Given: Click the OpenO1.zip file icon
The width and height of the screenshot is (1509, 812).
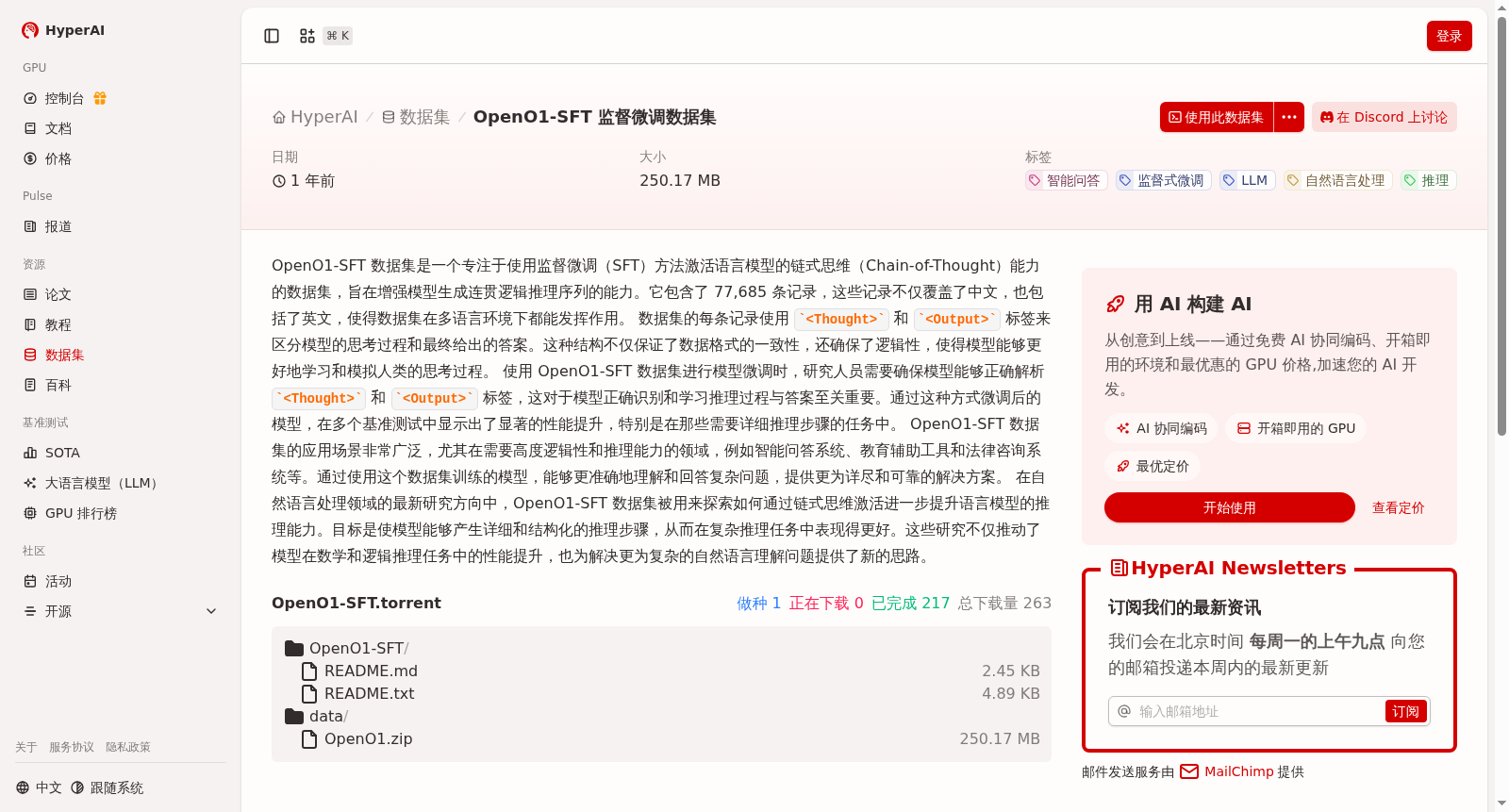Looking at the screenshot, I should click(308, 738).
